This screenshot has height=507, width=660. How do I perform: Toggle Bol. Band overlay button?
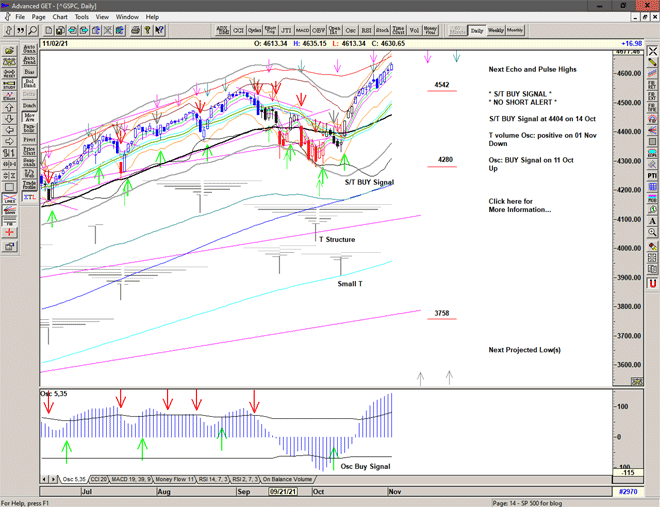(29, 84)
